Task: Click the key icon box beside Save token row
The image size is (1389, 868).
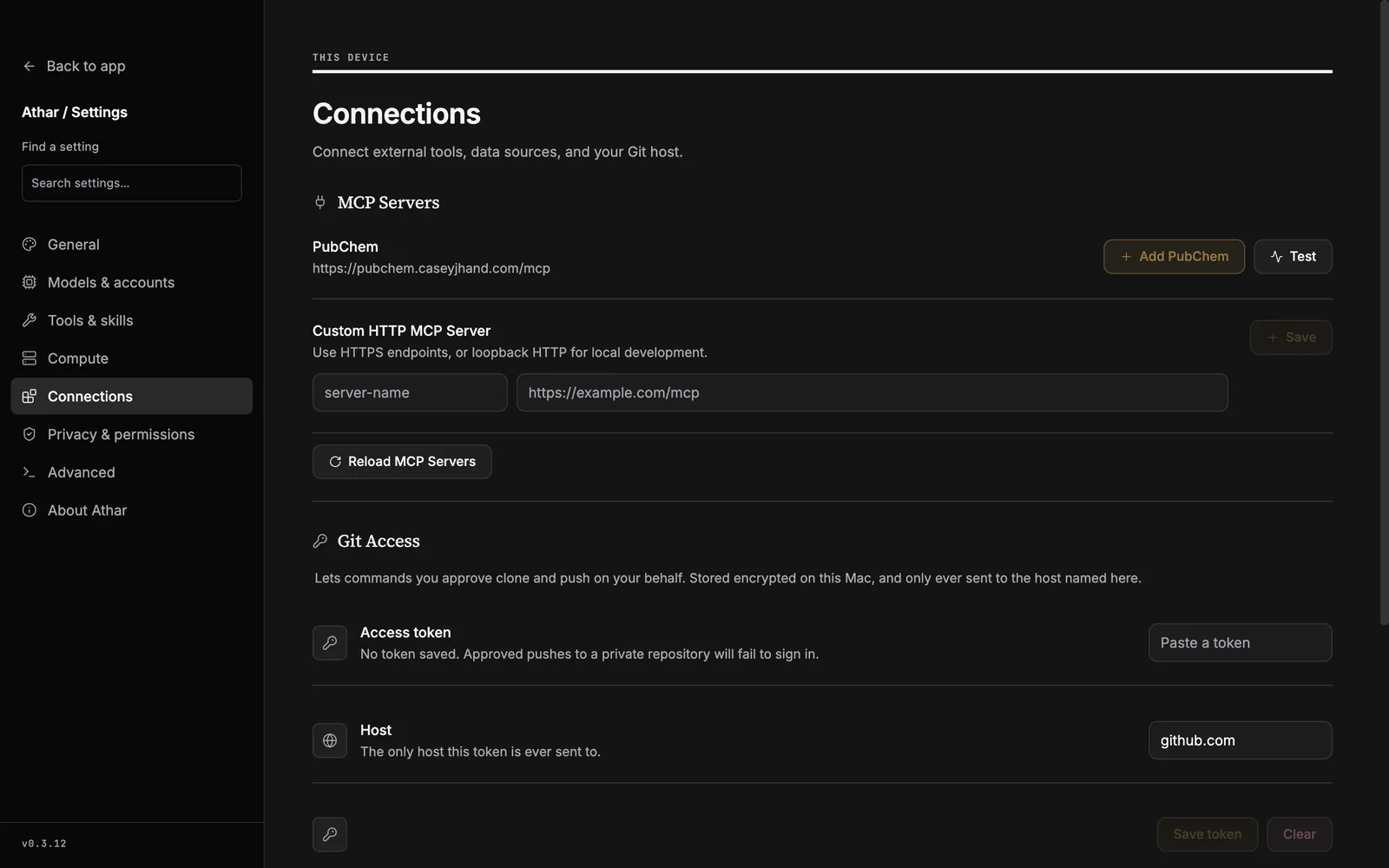Action: (x=330, y=834)
